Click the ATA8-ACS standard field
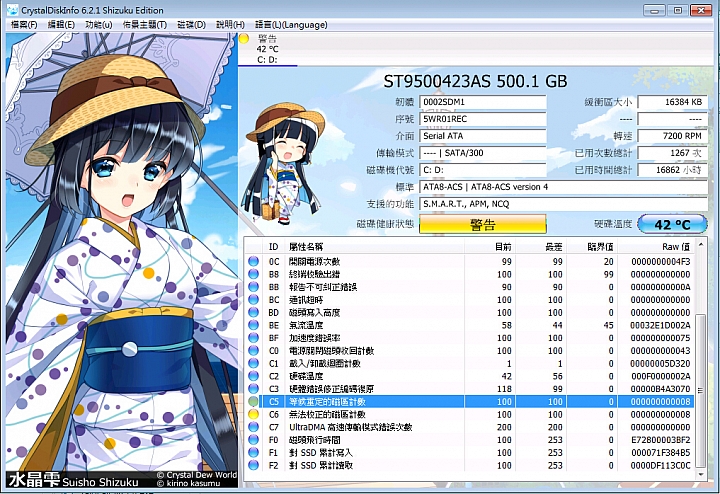The height and width of the screenshot is (494, 720). click(563, 187)
